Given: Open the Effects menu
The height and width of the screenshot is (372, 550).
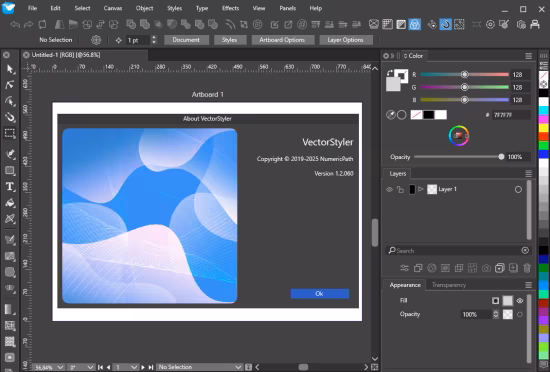Looking at the screenshot, I should click(x=230, y=8).
